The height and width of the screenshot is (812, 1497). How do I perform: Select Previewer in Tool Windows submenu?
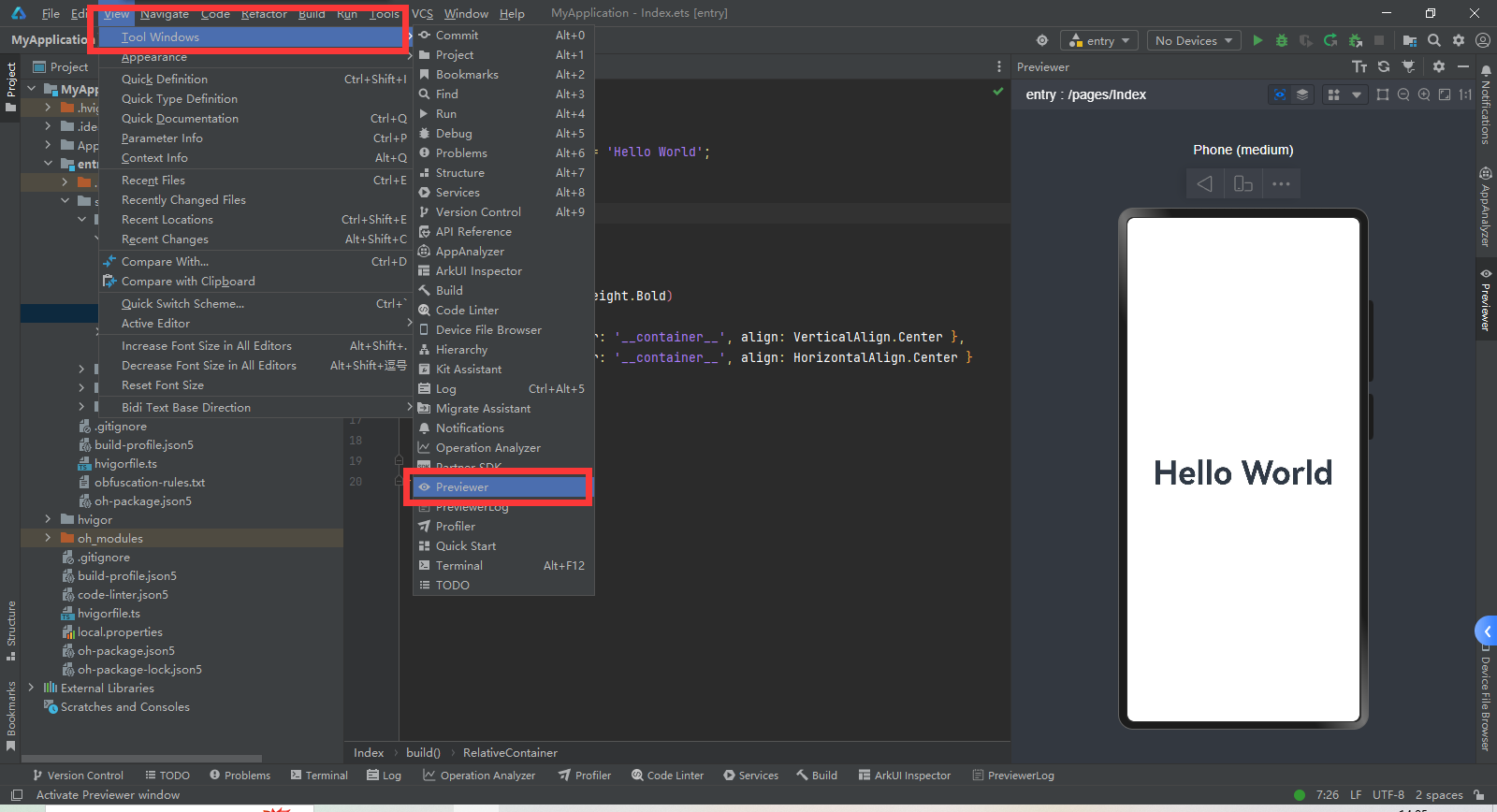[503, 486]
